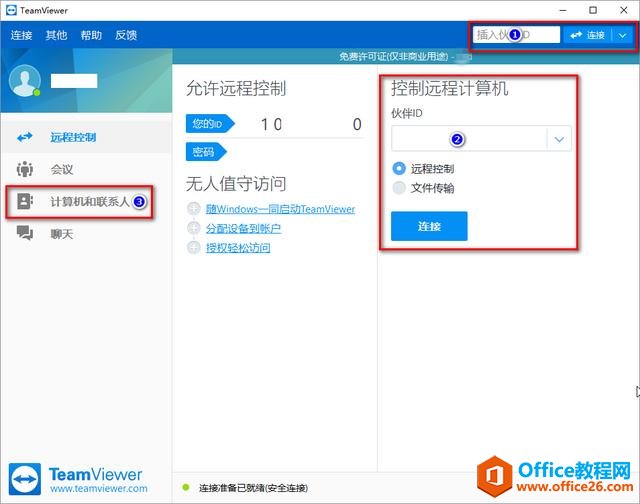
Task: Click the TeamViewer logo icon at the bottom left
Action: [x=24, y=479]
